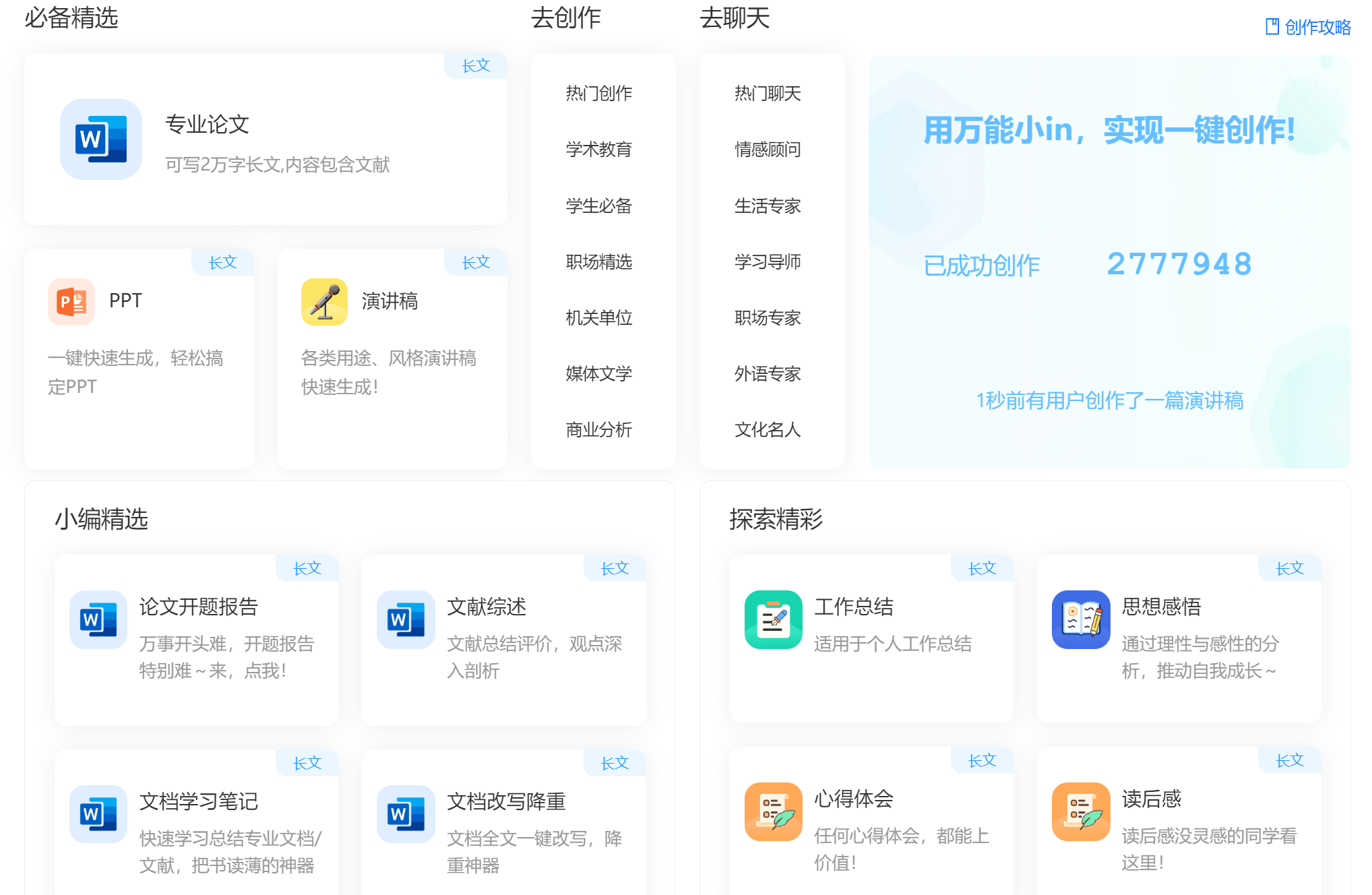Viewport: 1372px width, 895px height.
Task: Select the Word icon for 文献综述
Action: [x=405, y=619]
